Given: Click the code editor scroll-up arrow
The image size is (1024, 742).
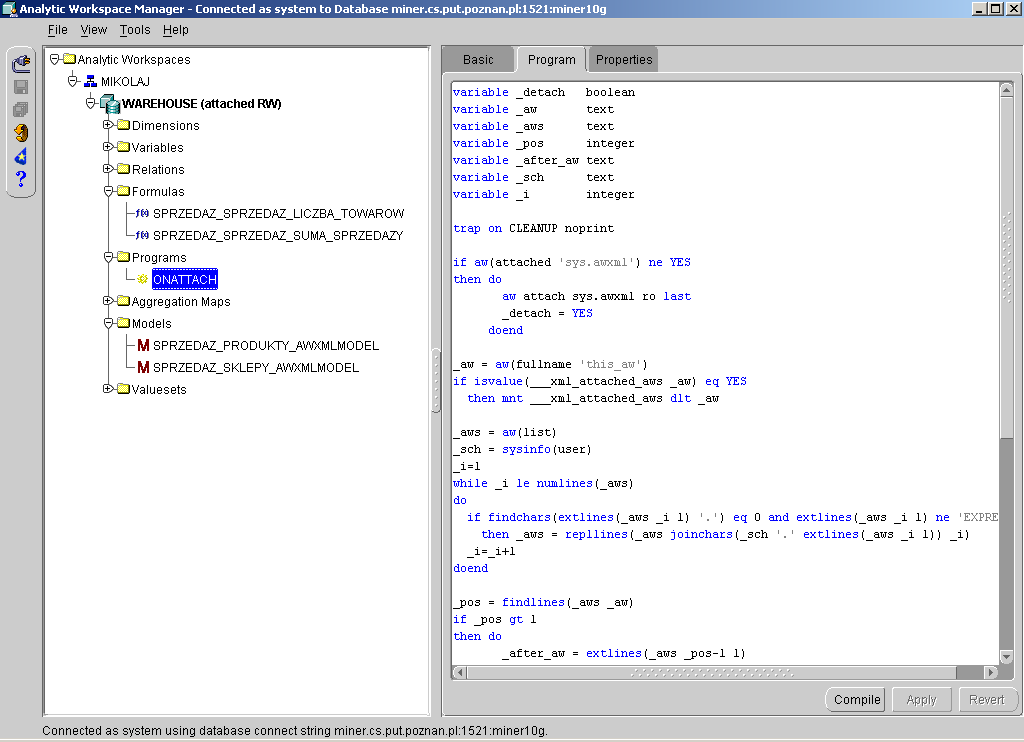Looking at the screenshot, I should pos(1006,91).
